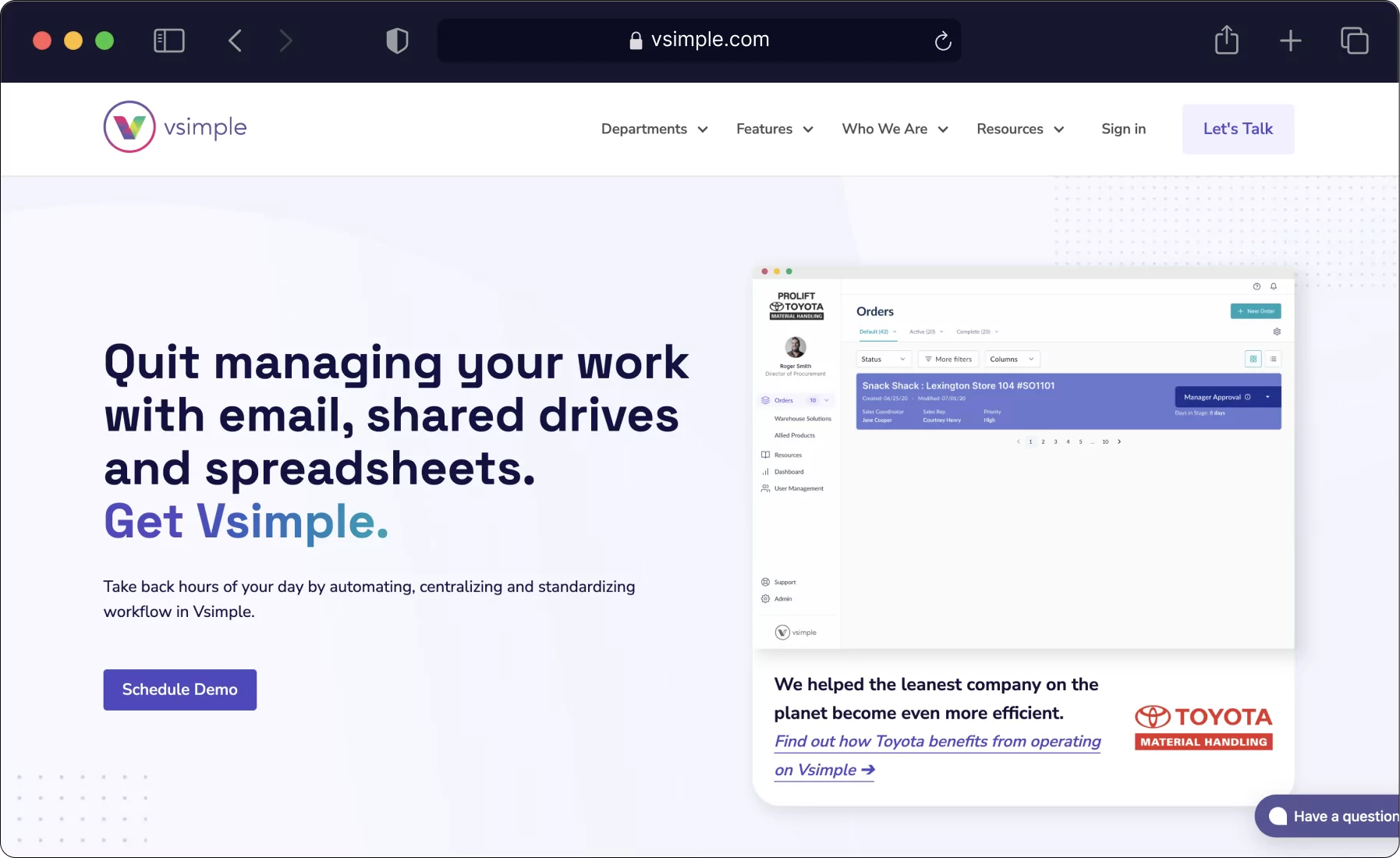
Task: Open the Columns dropdown
Action: pyautogui.click(x=1012, y=360)
